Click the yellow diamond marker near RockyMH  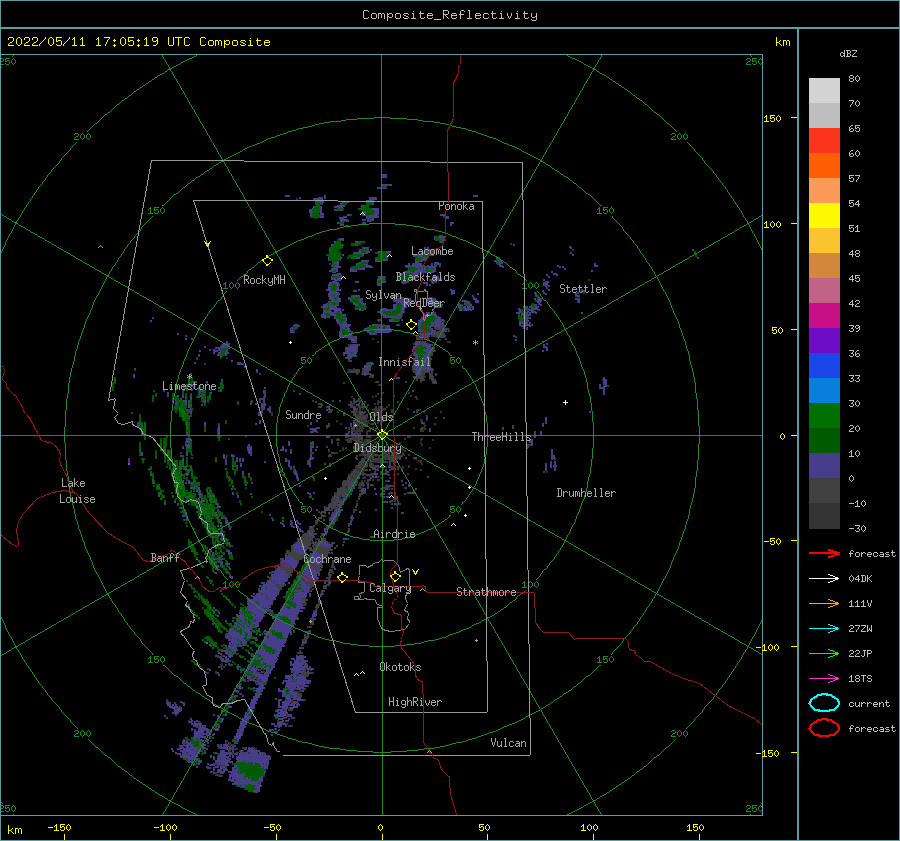[267, 261]
